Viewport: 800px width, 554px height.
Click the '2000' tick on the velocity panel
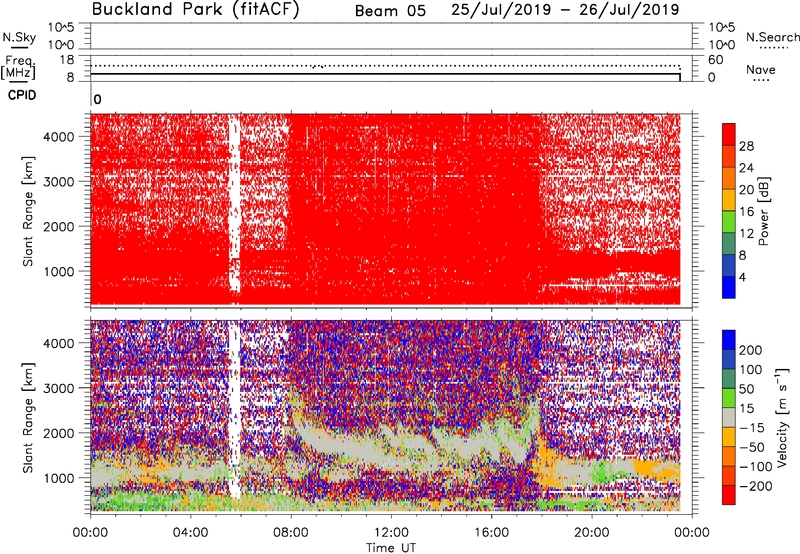[x=58, y=433]
